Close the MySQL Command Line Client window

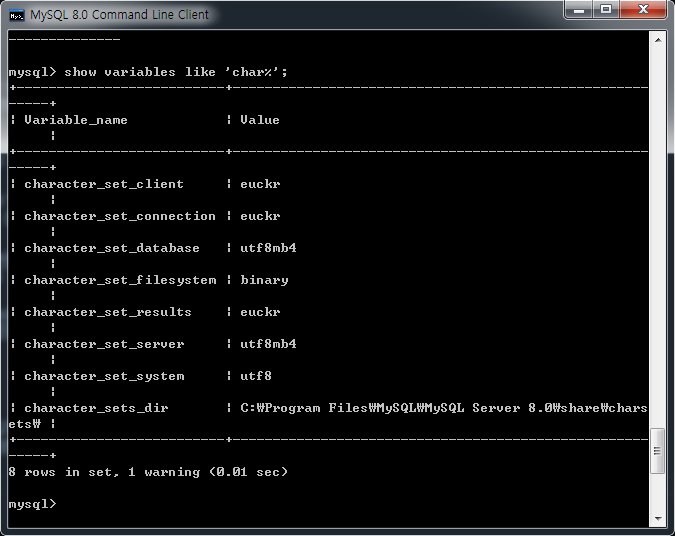click(643, 9)
